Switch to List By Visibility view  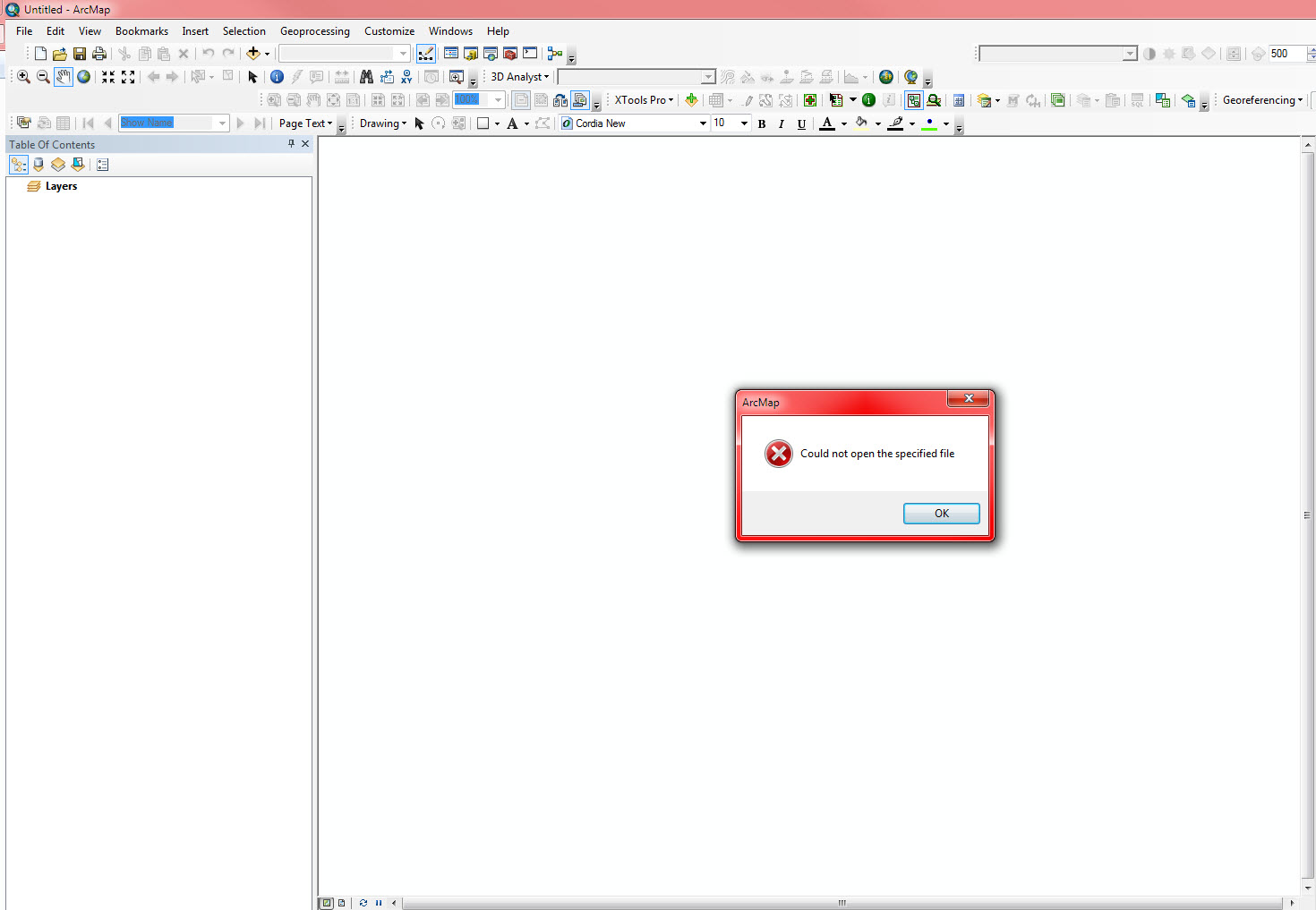tap(58, 165)
